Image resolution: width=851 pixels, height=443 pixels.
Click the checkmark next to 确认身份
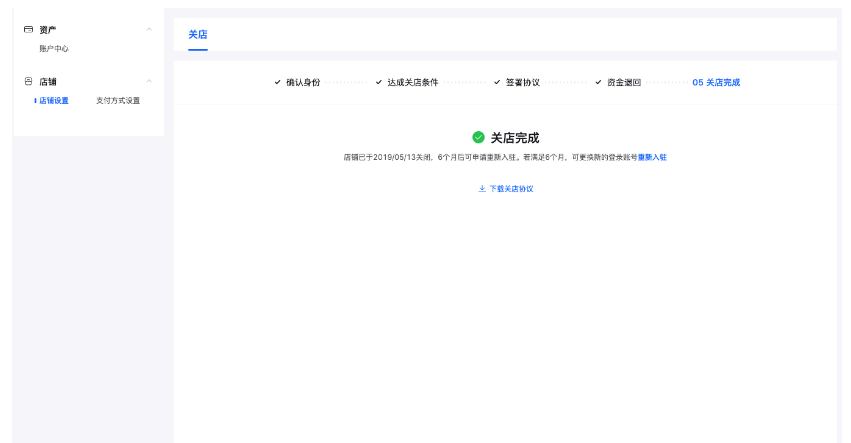pos(278,82)
